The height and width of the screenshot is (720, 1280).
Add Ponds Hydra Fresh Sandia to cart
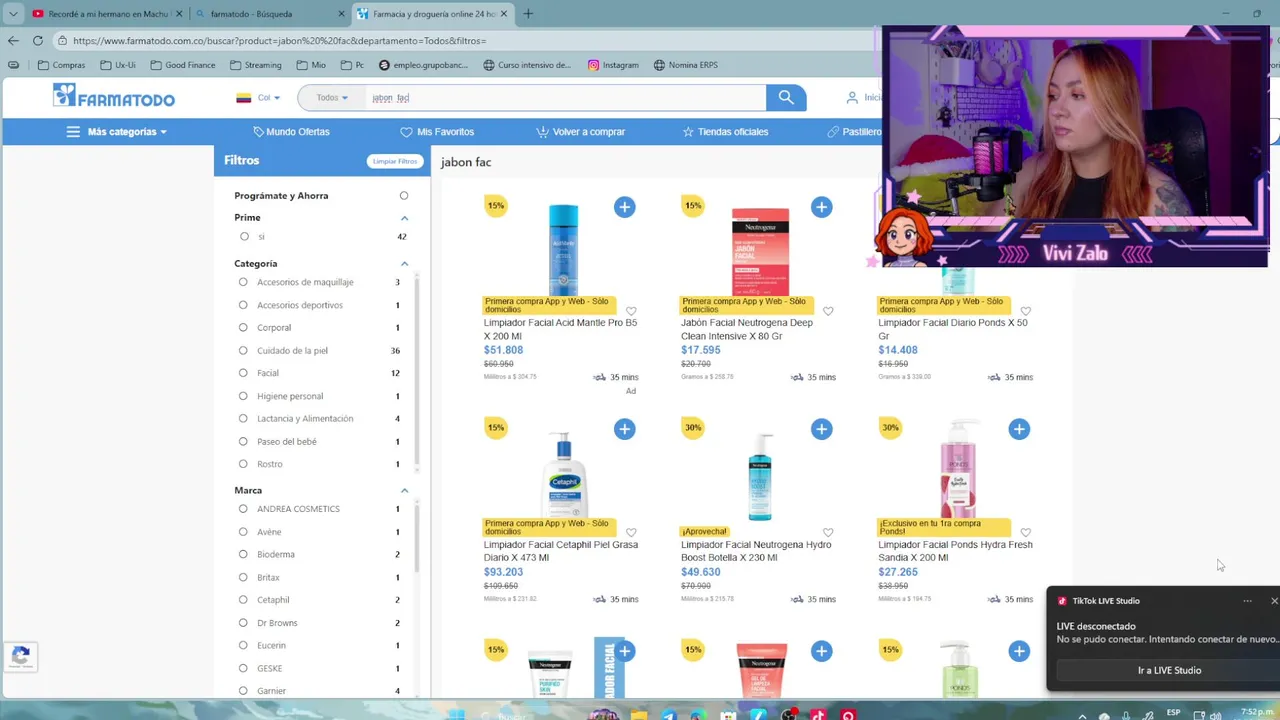[1018, 429]
